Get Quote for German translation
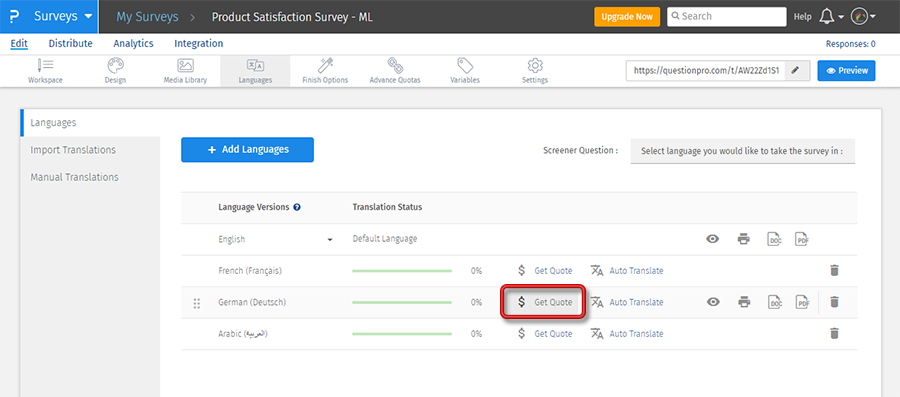900x397 pixels. (x=545, y=302)
